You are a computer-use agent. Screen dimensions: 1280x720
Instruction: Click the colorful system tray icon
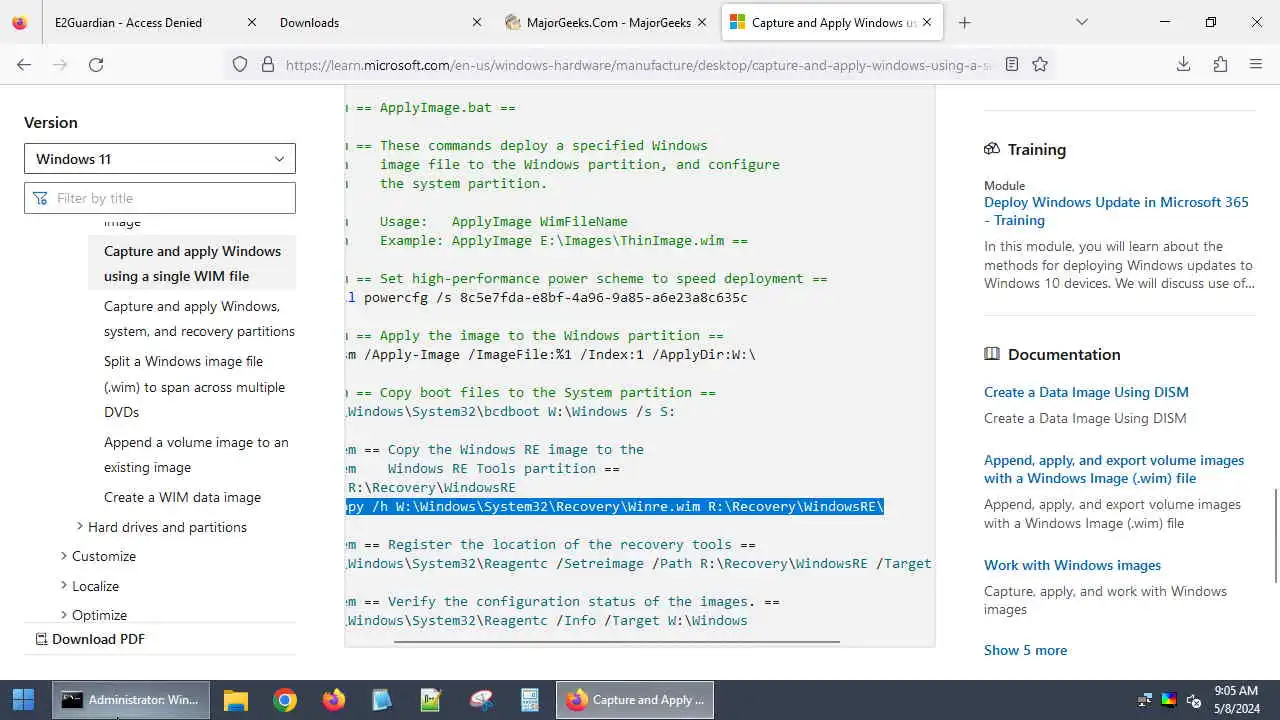[x=1169, y=700]
